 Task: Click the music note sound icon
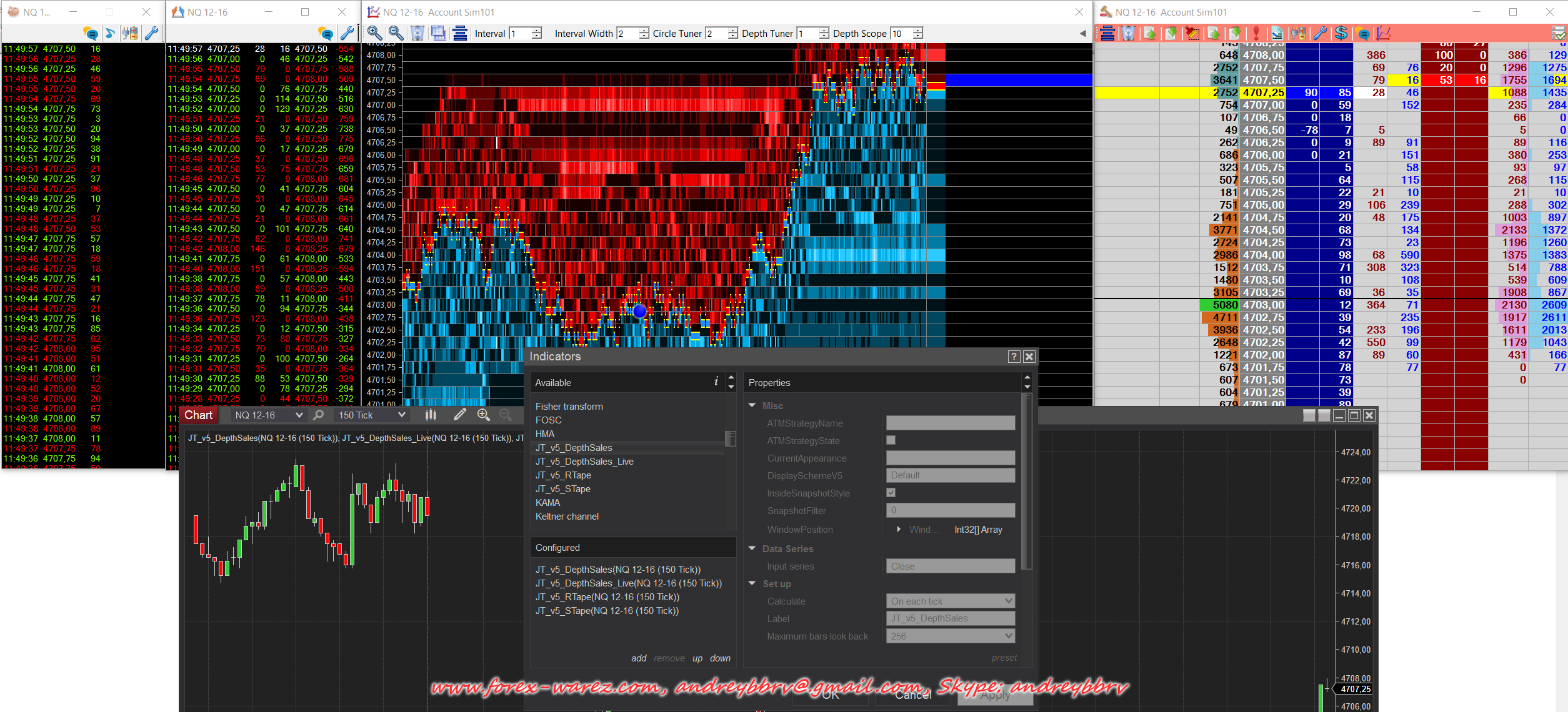pos(110,33)
